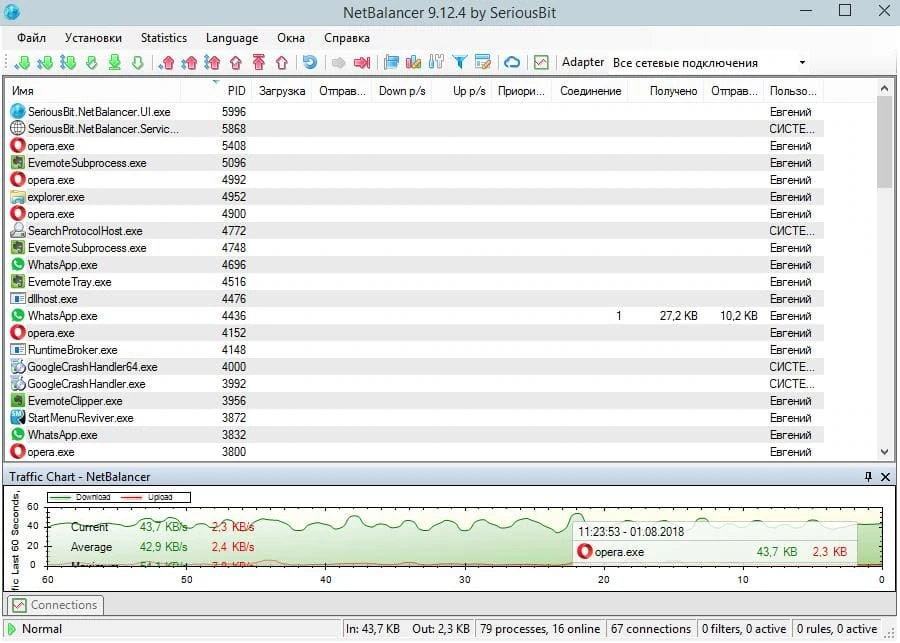Open the Окна menu
The height and width of the screenshot is (643, 900).
coord(291,38)
